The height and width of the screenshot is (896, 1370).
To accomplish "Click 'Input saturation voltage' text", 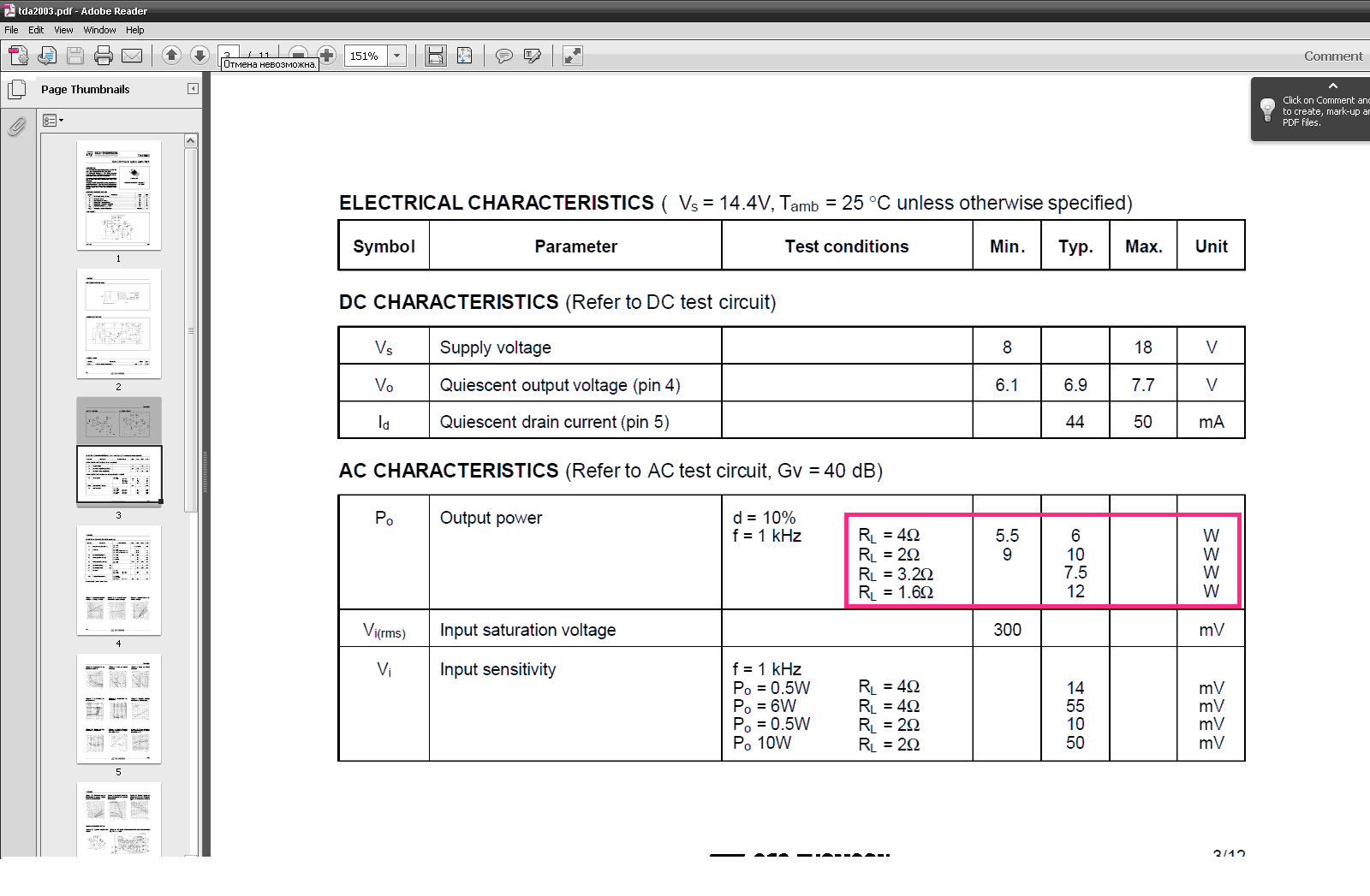I will [528, 630].
